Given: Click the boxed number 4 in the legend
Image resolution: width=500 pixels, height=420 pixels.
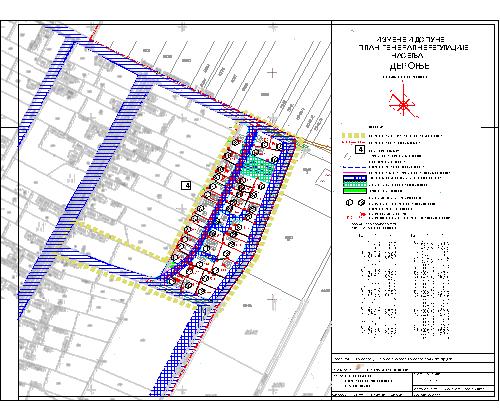Looking at the screenshot, I should pos(360,150).
